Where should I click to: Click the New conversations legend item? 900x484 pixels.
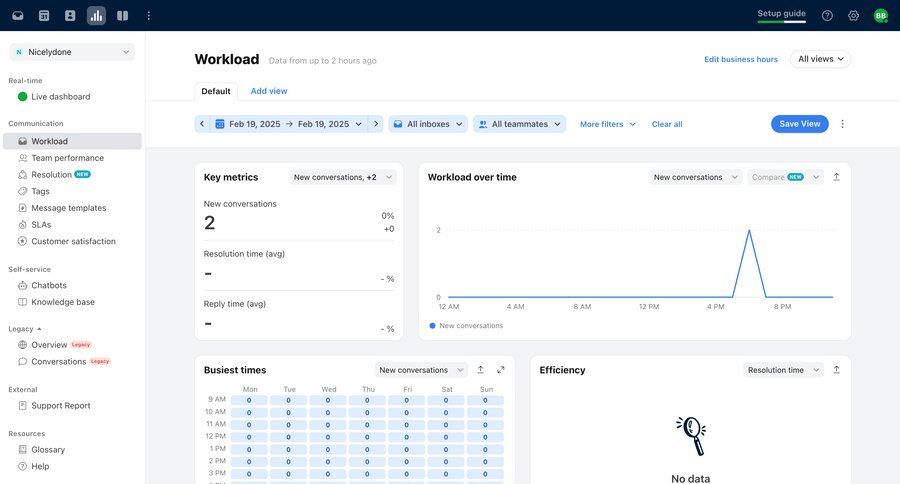point(466,326)
